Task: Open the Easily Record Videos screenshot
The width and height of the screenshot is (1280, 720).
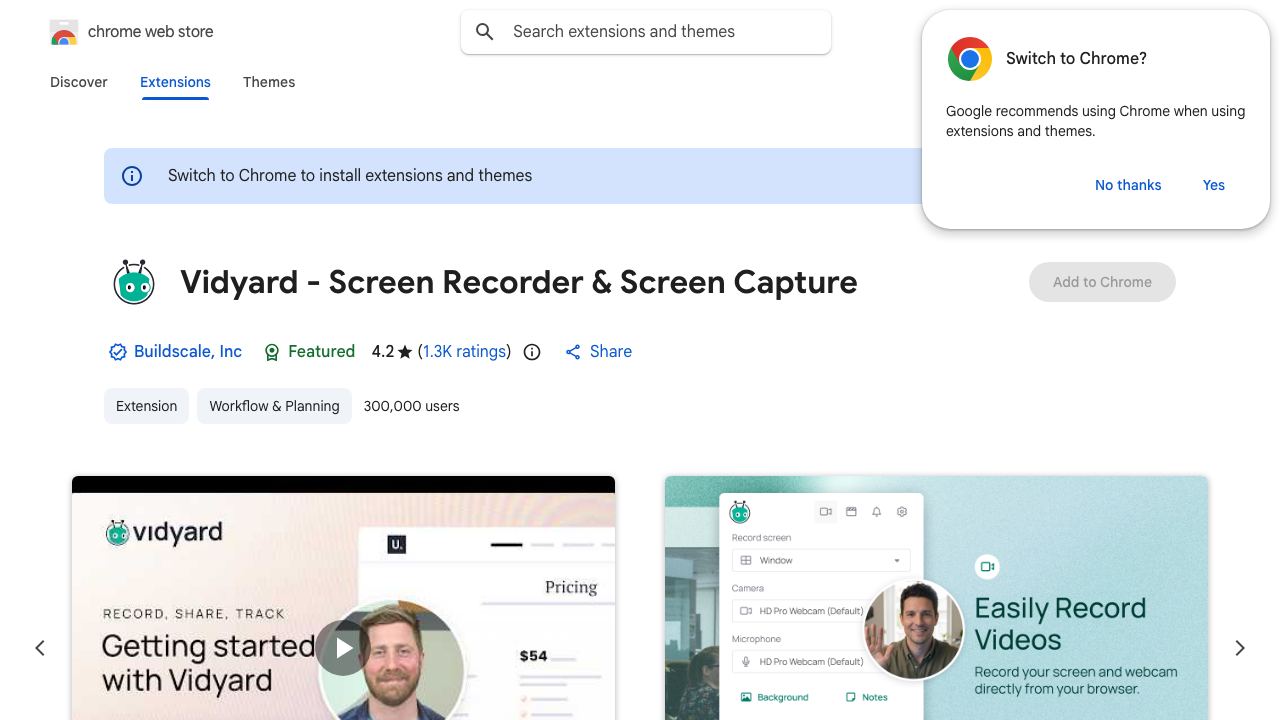Action: click(x=936, y=598)
